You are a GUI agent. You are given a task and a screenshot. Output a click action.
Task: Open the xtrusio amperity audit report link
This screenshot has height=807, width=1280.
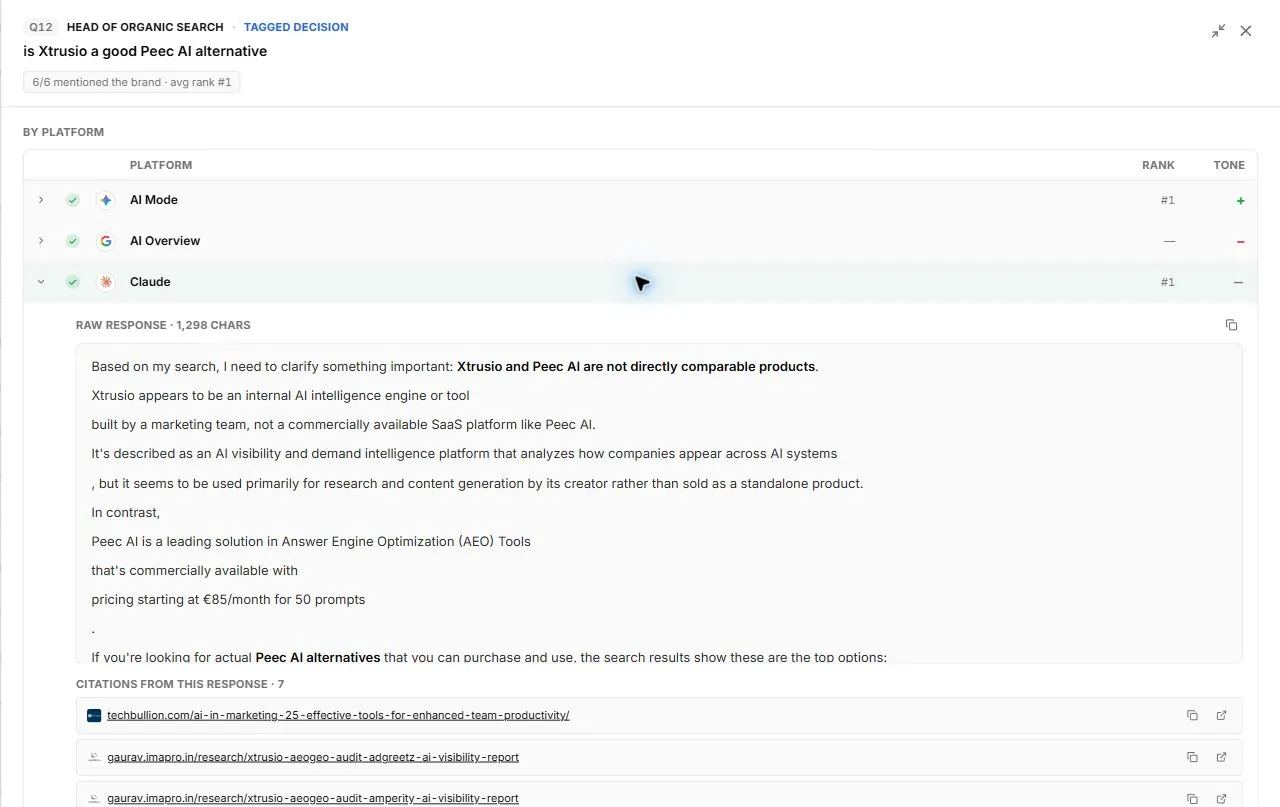click(x=313, y=798)
